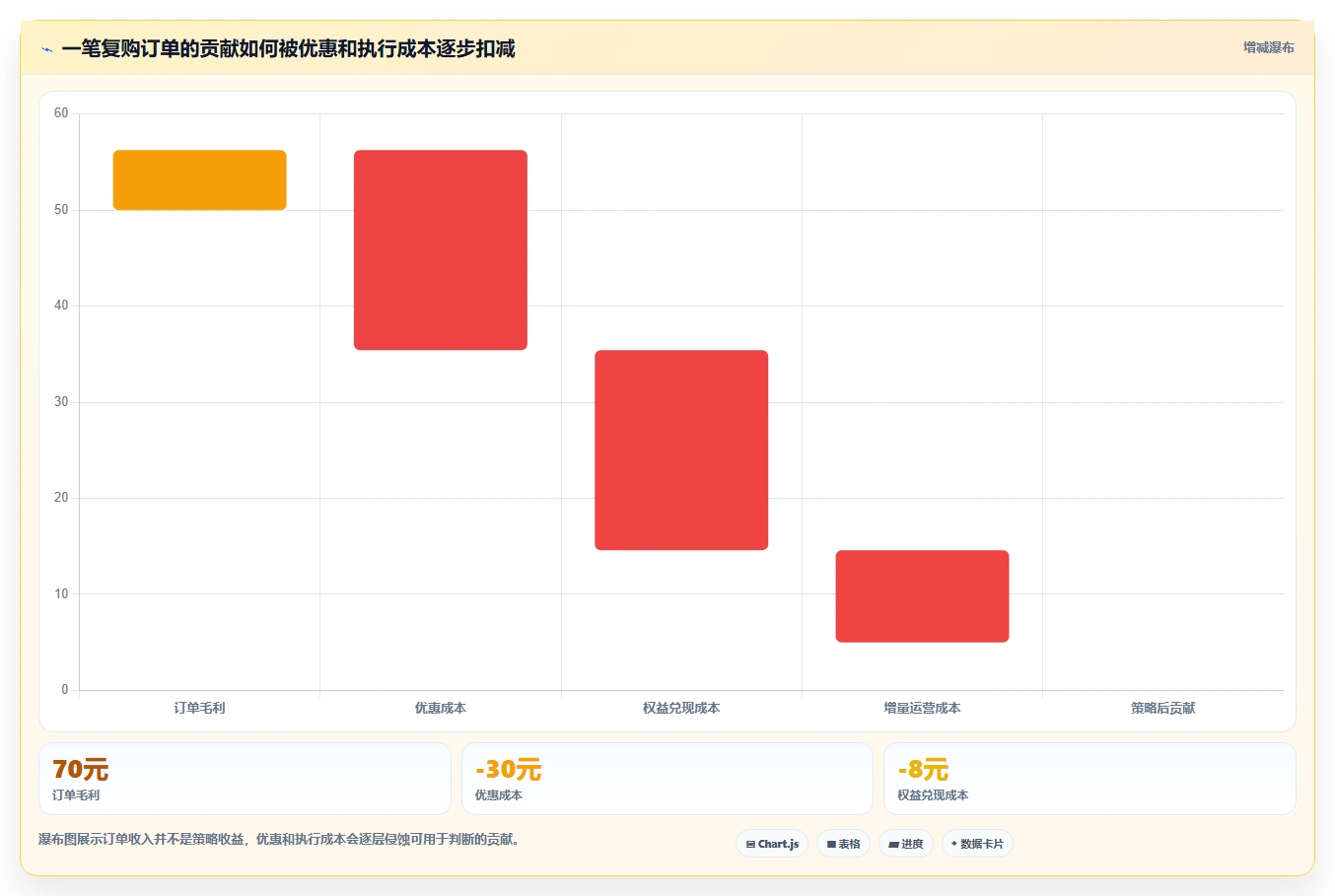Click the footnote starting with 瀑布图展示
This screenshot has width=1335, height=896.
tap(279, 840)
